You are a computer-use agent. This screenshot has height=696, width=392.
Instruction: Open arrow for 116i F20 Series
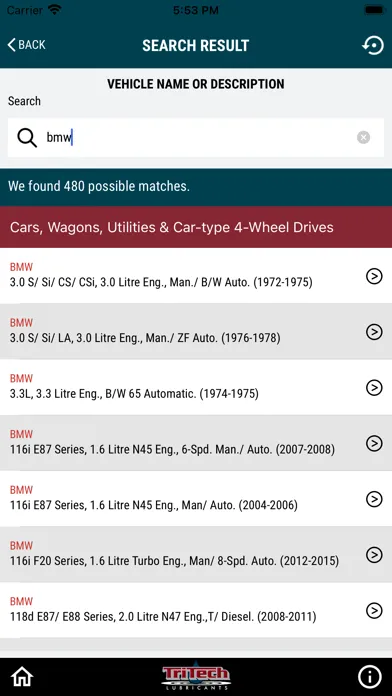tap(374, 554)
